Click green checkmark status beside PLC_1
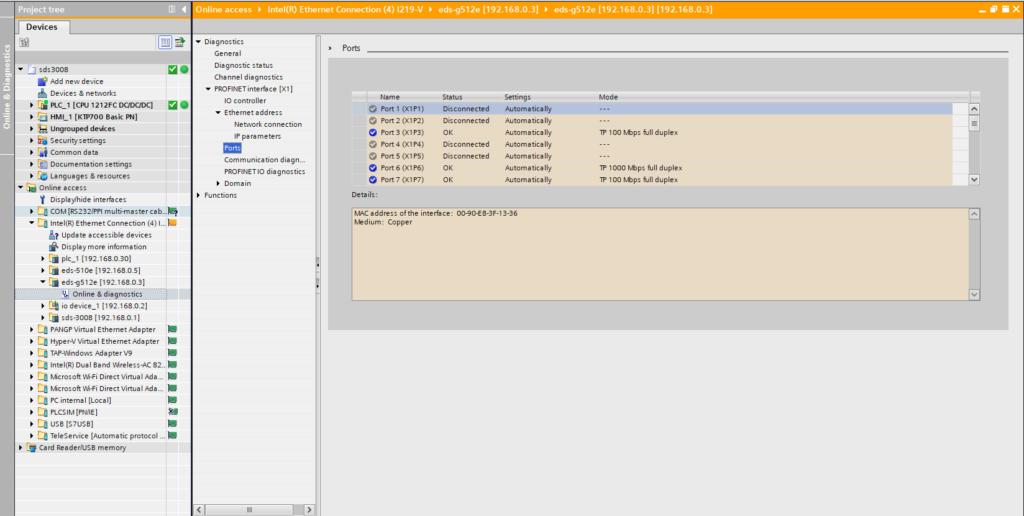Viewport: 1024px width, 516px height. 173,105
